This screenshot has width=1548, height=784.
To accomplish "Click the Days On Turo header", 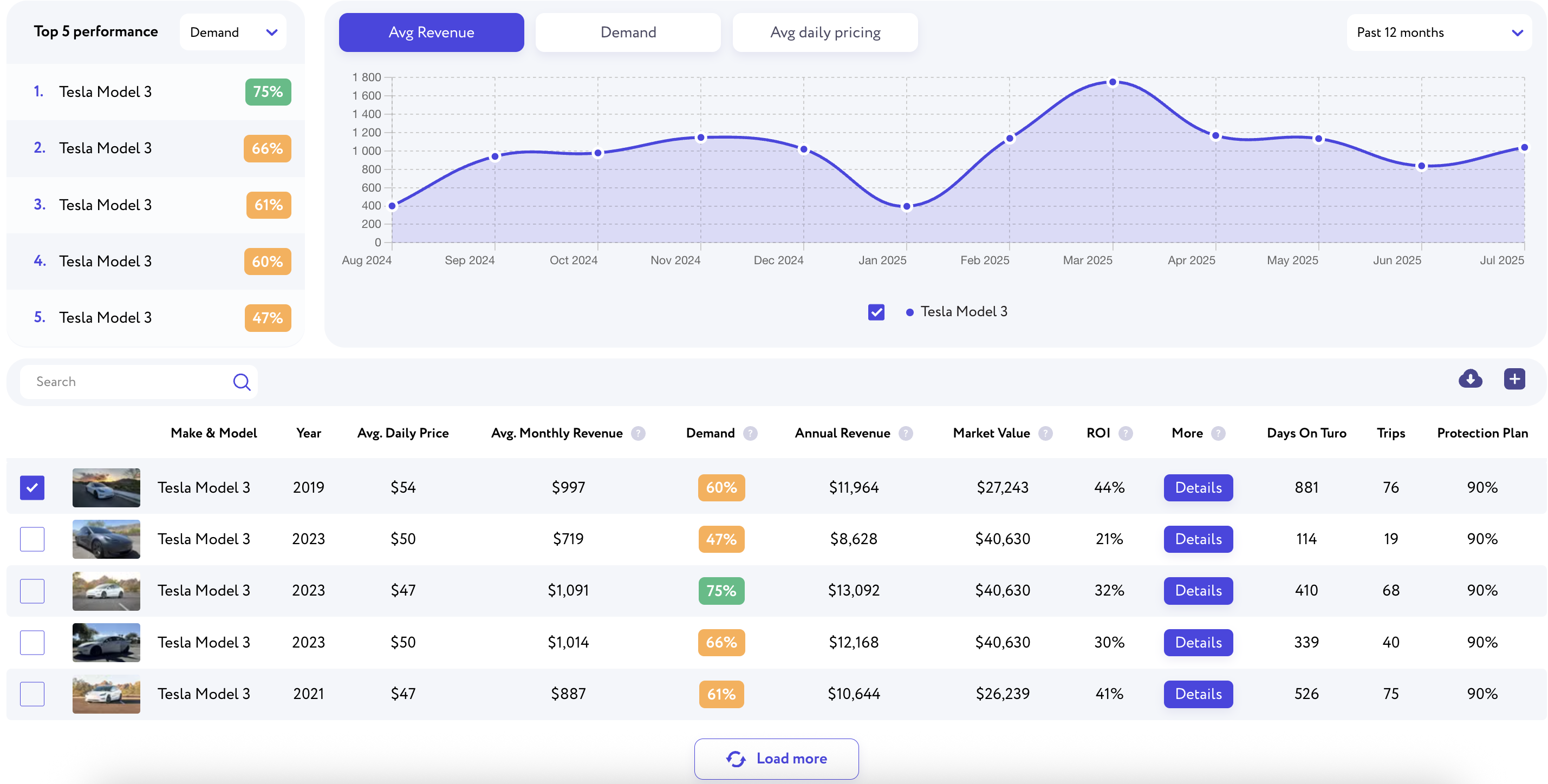I will [1306, 433].
